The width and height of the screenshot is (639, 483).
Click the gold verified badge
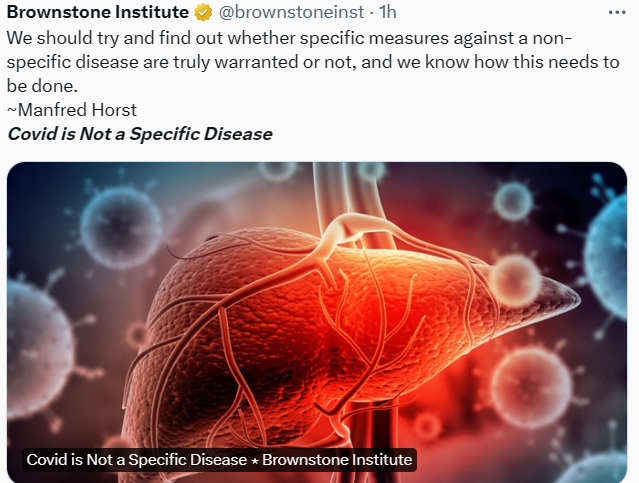[x=203, y=13]
